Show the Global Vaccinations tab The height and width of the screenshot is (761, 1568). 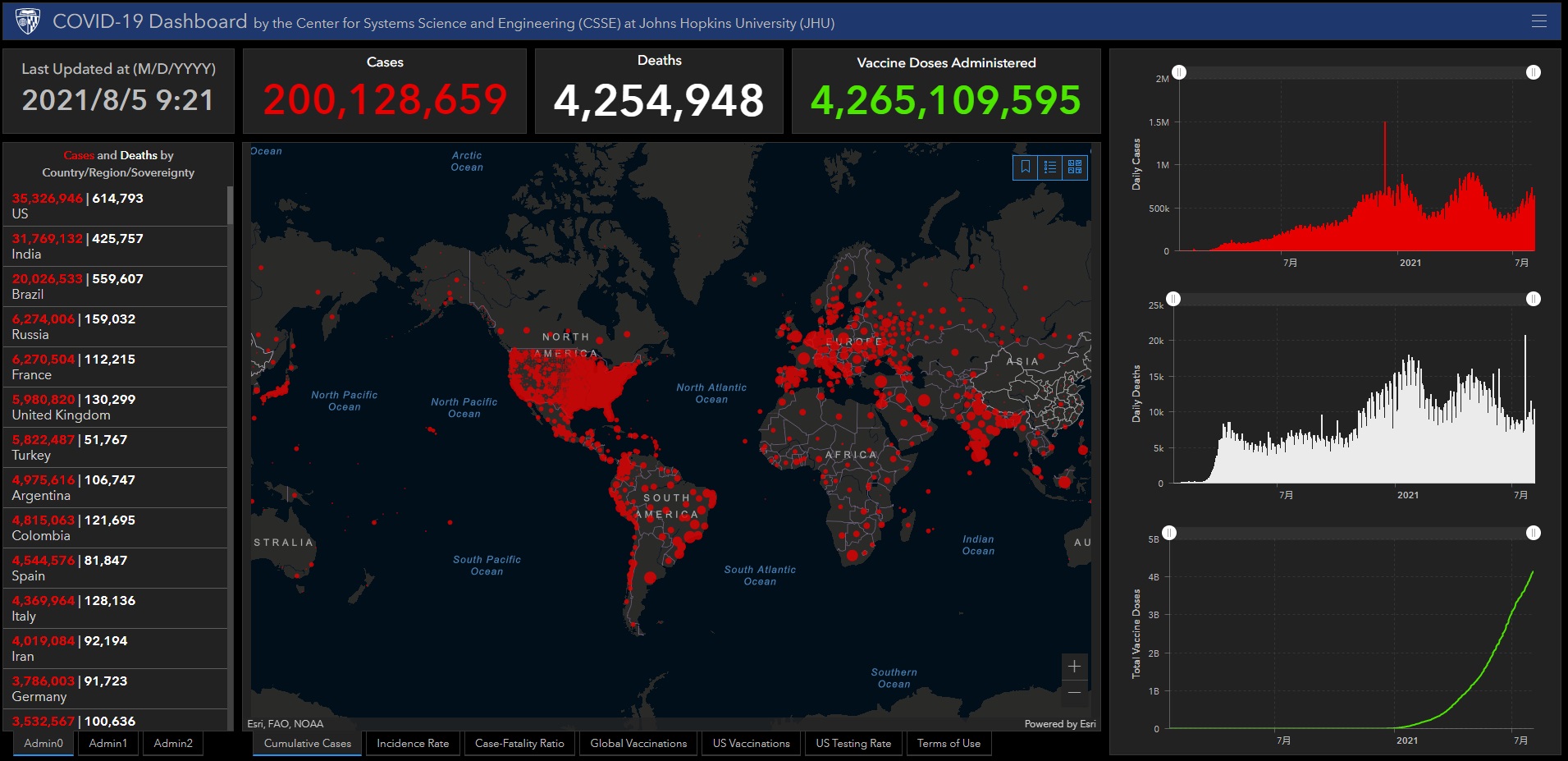coord(638,744)
